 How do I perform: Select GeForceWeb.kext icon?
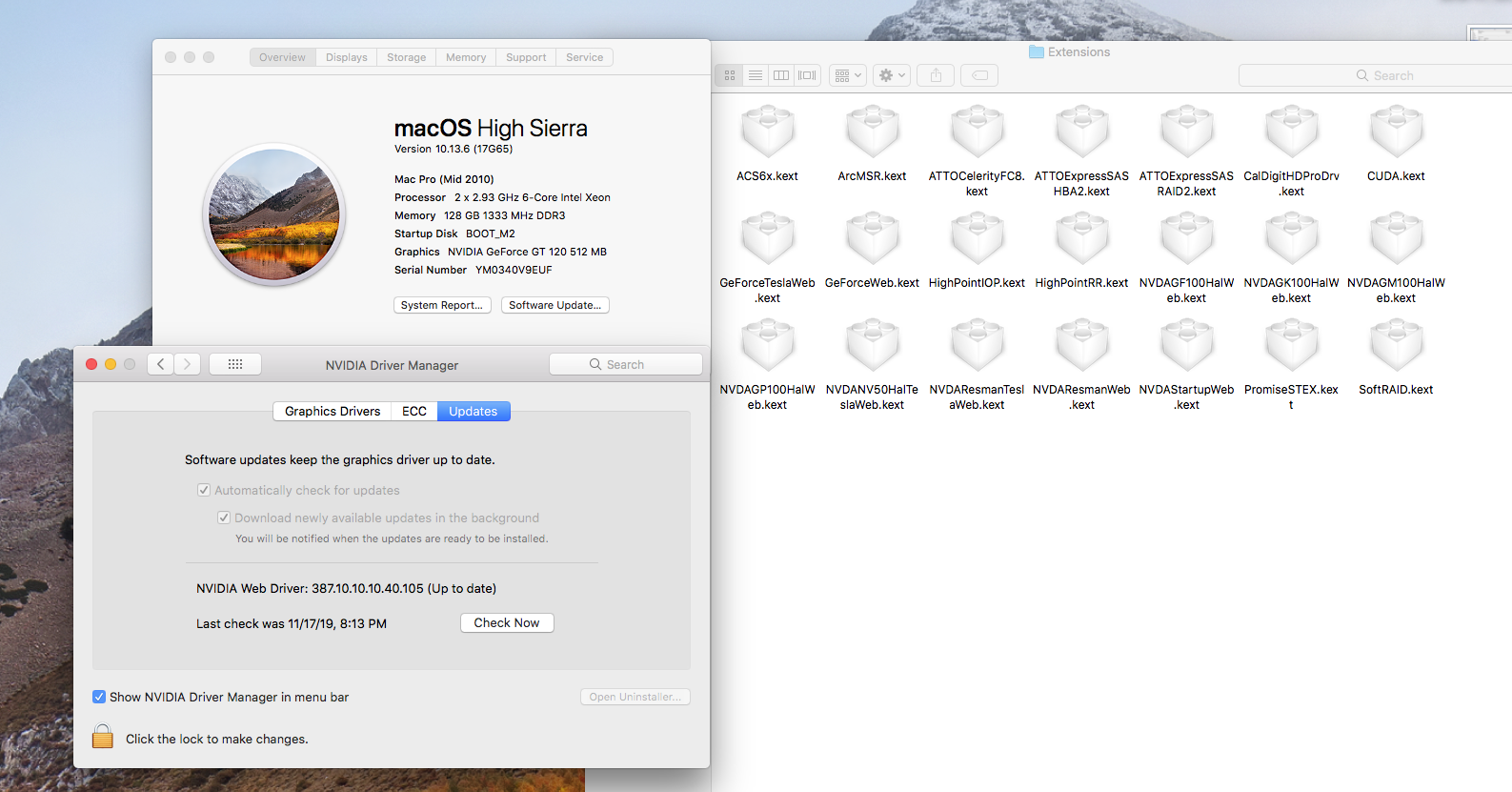tap(873, 238)
